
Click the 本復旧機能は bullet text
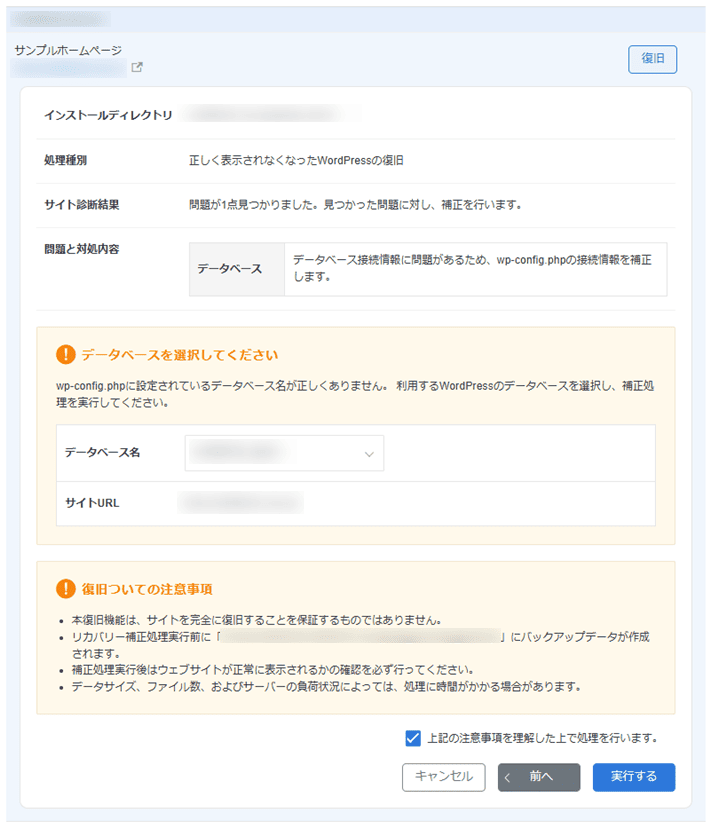(257, 620)
